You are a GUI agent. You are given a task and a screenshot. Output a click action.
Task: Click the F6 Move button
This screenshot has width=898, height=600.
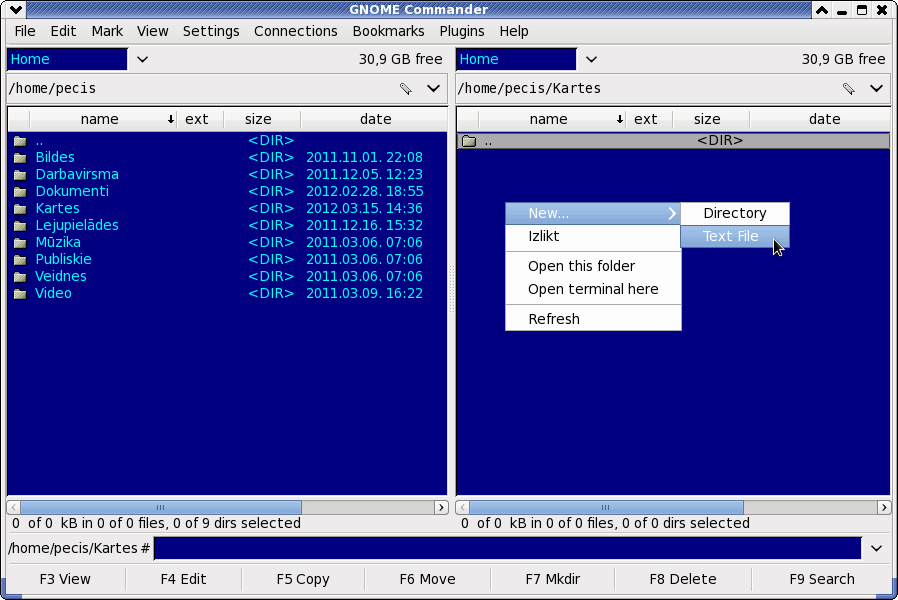(427, 579)
